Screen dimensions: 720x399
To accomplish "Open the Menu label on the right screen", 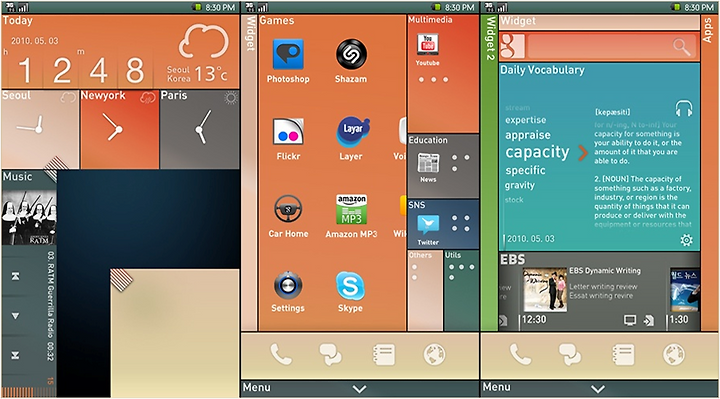I will (x=496, y=388).
